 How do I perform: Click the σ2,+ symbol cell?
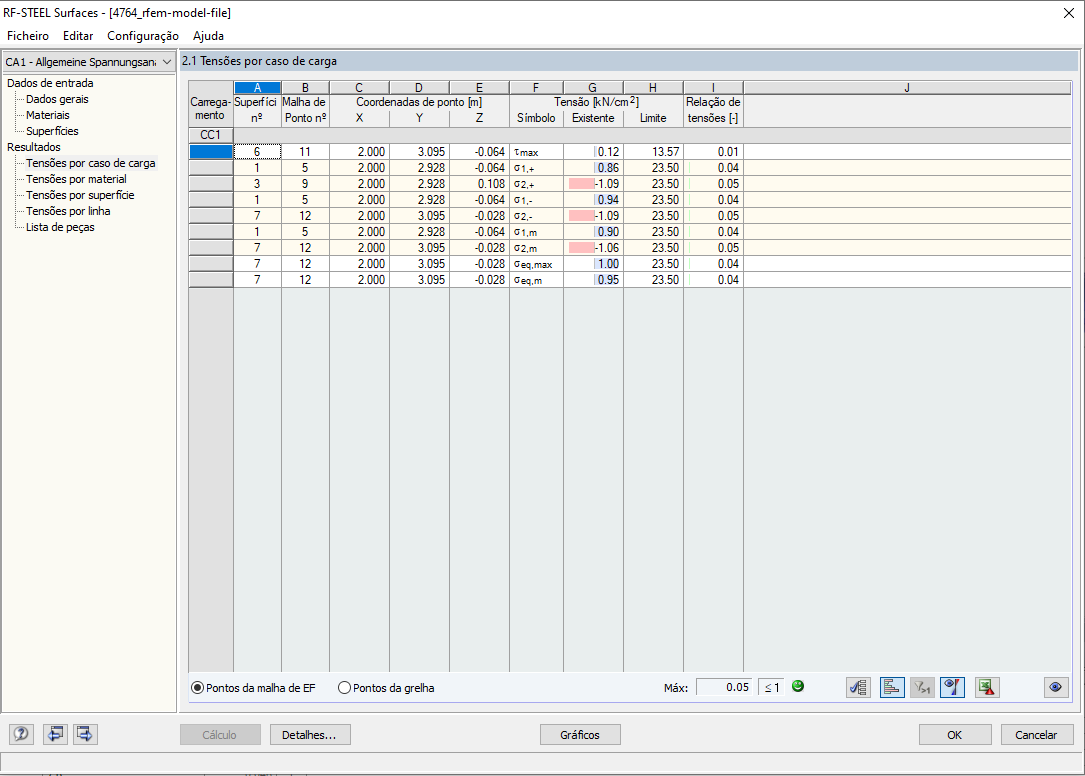pos(536,183)
